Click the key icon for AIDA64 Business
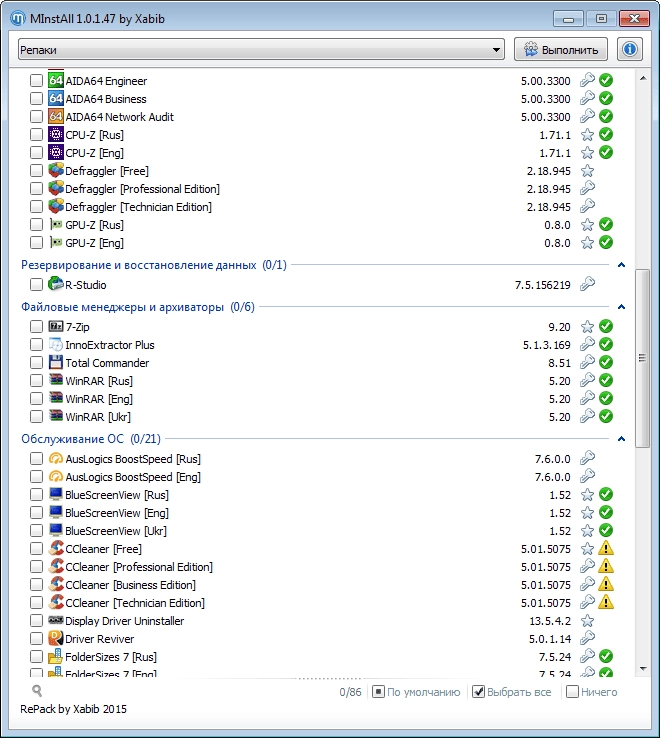 (587, 98)
